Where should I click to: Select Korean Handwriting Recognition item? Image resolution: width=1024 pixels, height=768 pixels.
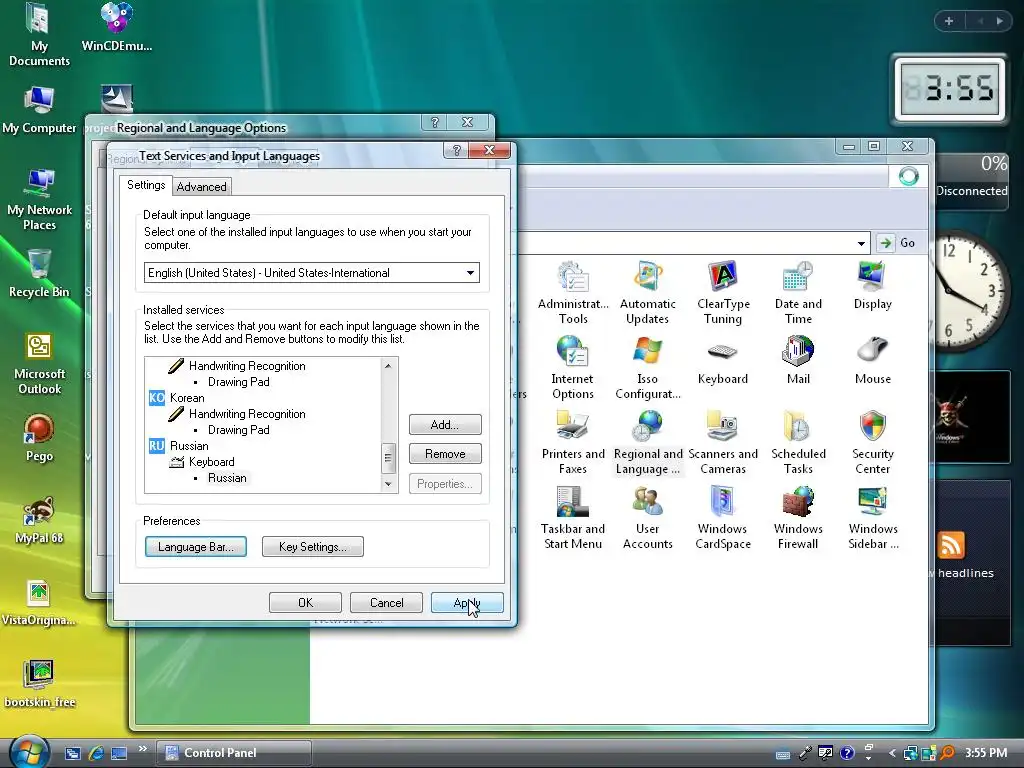(247, 414)
